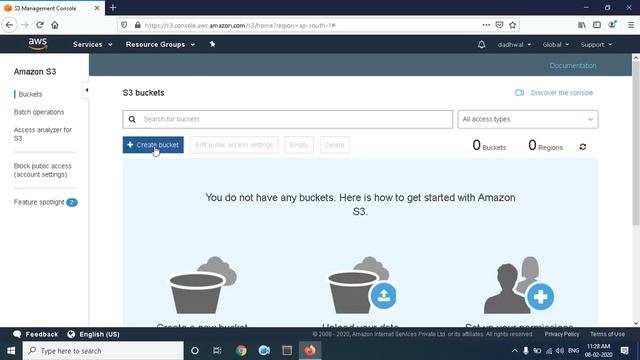
Task: Close the S3 Management Console tab
Action: (97, 8)
